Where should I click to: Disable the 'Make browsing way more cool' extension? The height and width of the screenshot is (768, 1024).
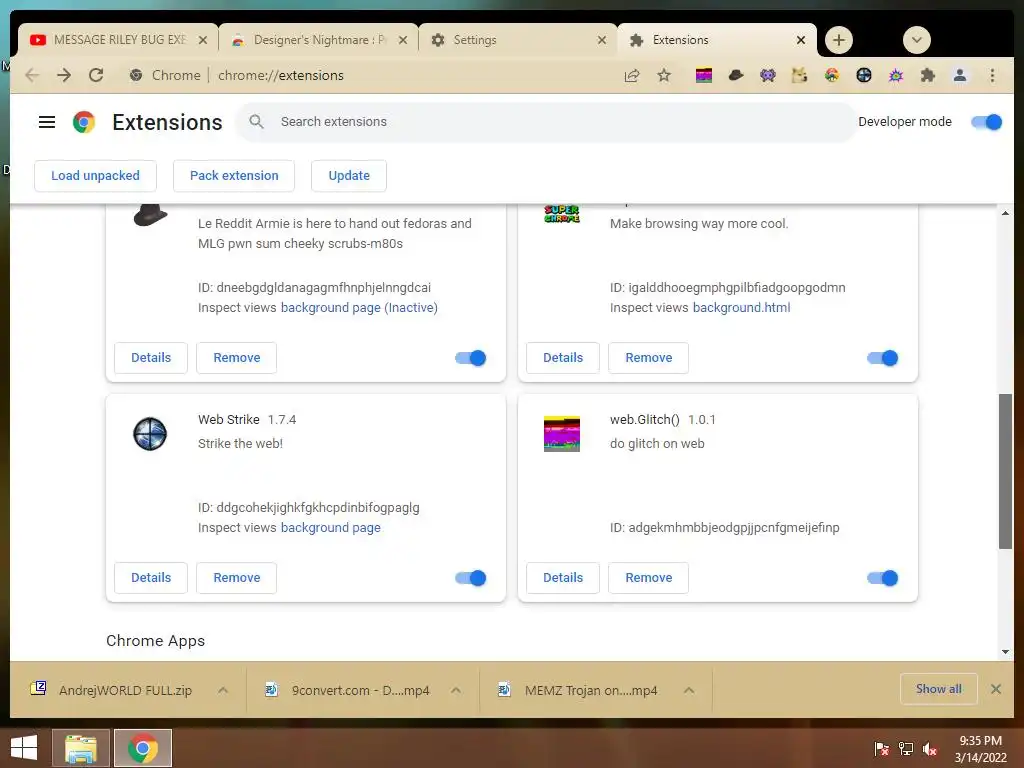883,358
